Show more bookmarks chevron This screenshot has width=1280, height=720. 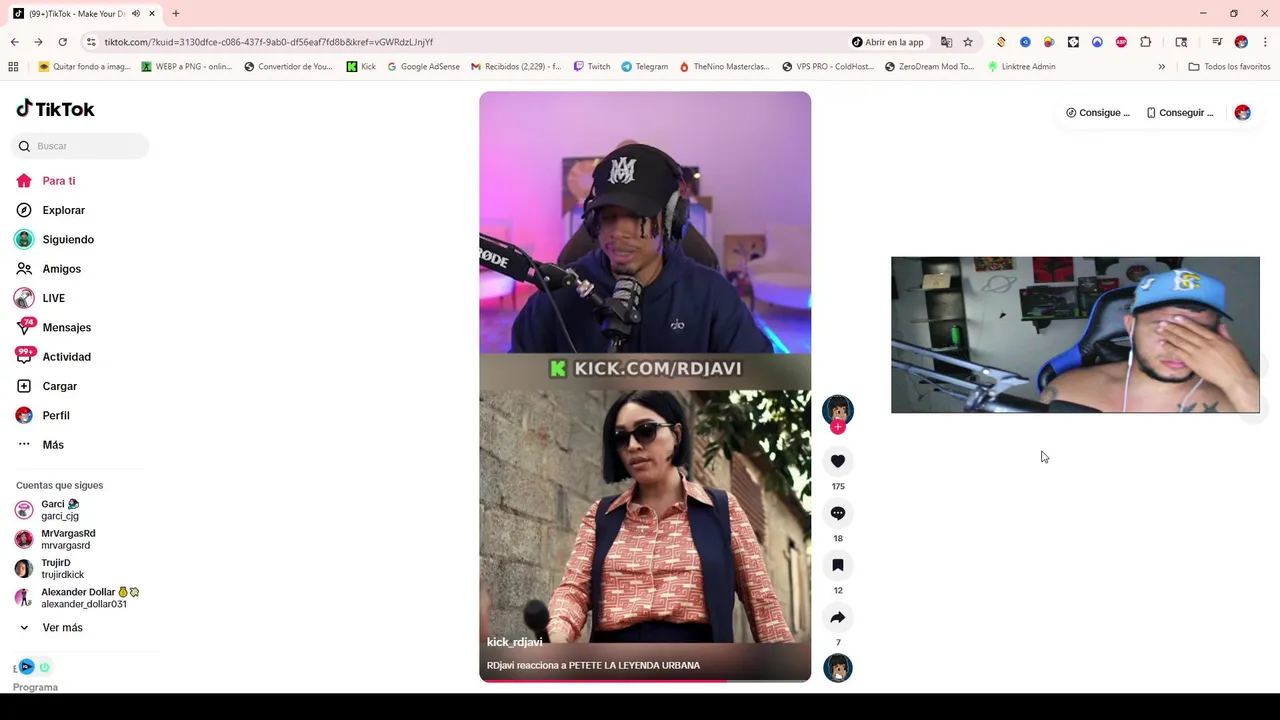pos(1162,67)
